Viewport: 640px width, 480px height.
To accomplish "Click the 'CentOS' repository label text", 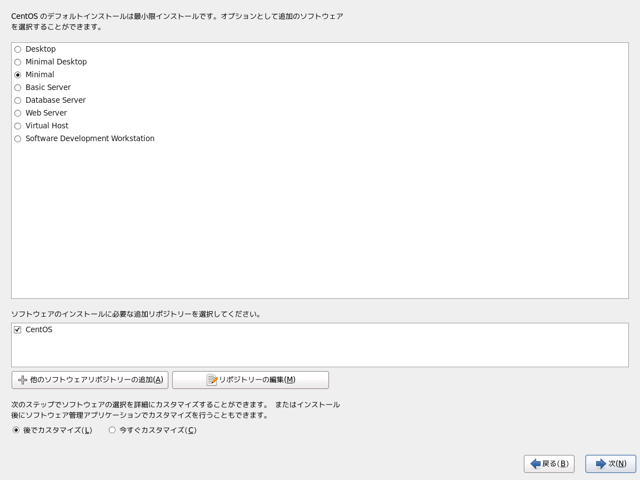I will click(39, 329).
